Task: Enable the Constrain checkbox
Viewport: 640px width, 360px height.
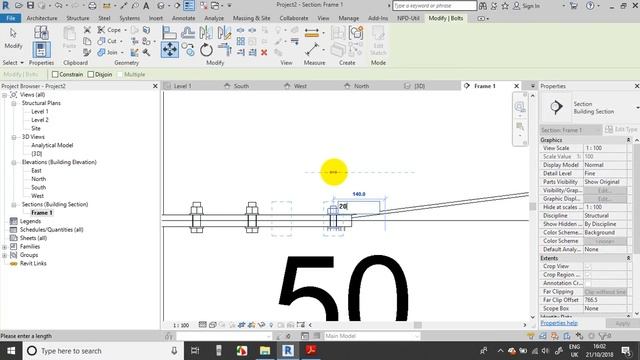Action: point(55,74)
